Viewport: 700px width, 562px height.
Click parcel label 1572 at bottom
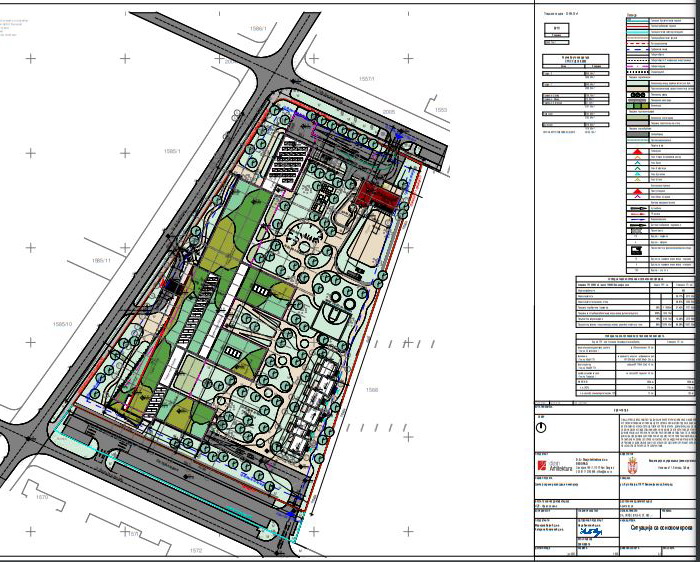pyautogui.click(x=193, y=550)
